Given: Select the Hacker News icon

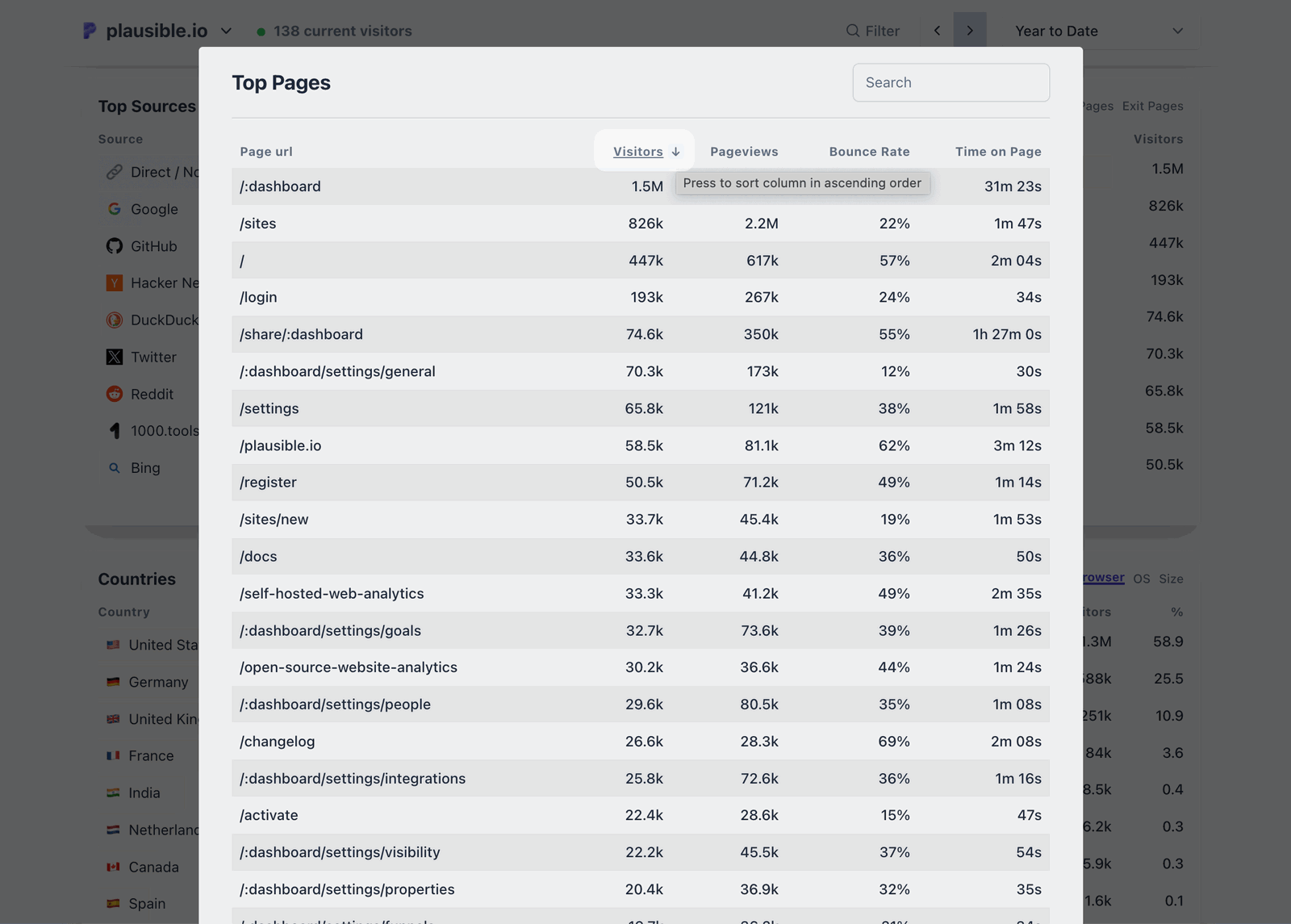Looking at the screenshot, I should click(115, 282).
